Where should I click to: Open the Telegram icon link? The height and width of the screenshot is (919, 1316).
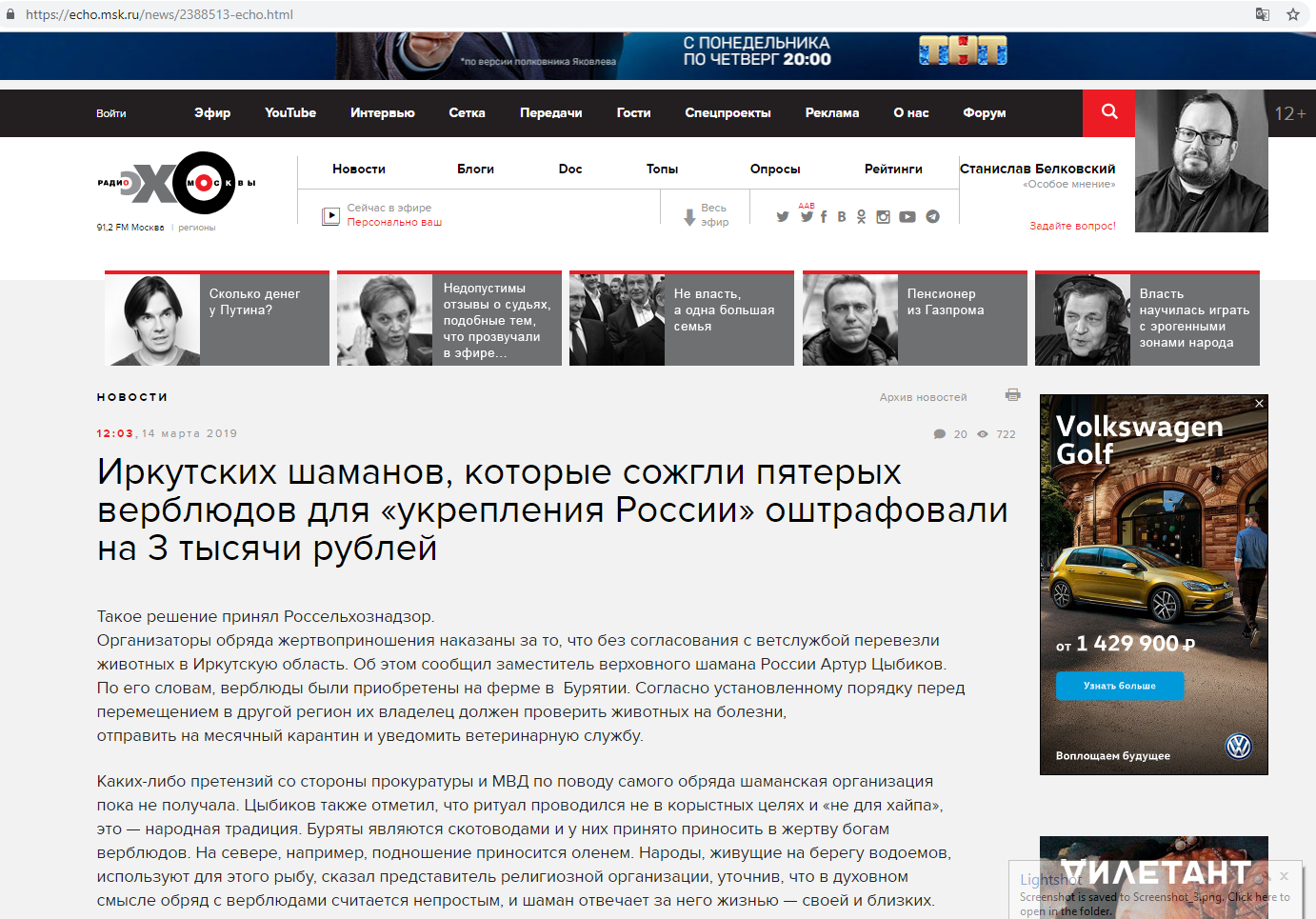[x=932, y=217]
